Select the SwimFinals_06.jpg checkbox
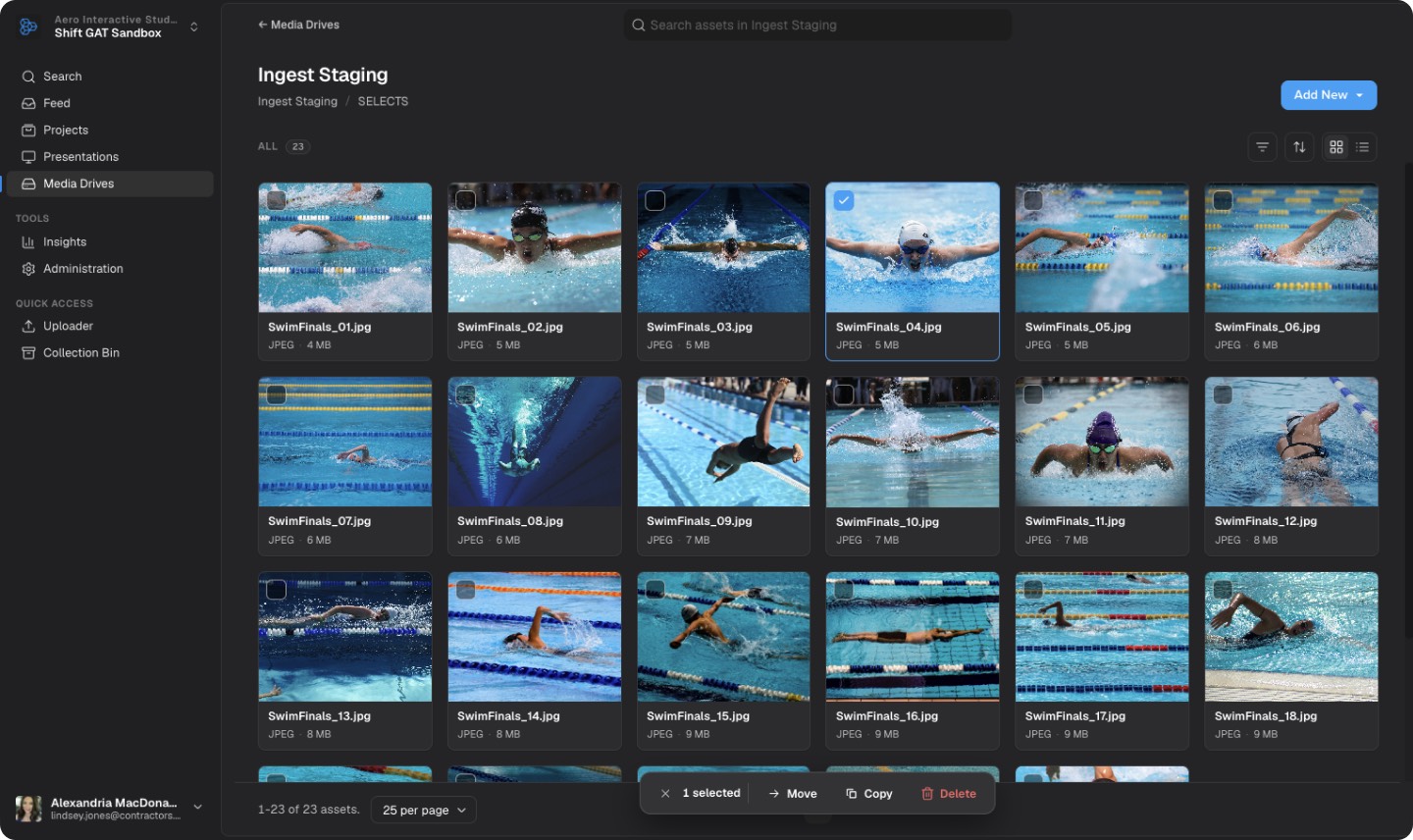The image size is (1413, 840). (x=1223, y=200)
